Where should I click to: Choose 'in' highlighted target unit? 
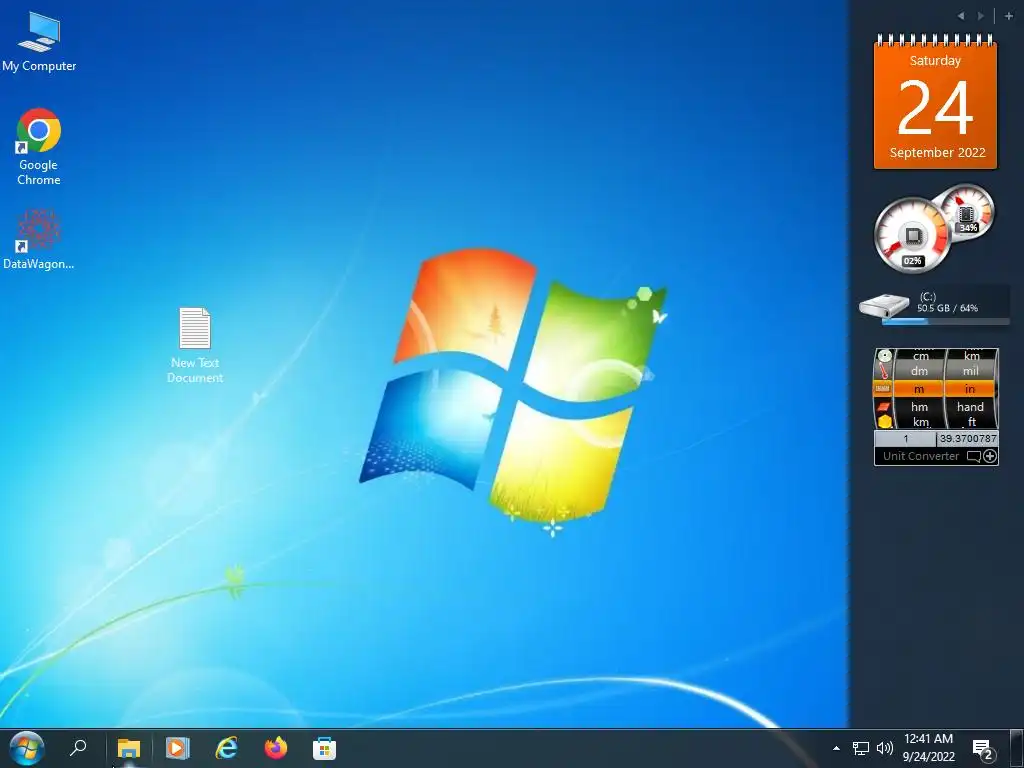970,389
